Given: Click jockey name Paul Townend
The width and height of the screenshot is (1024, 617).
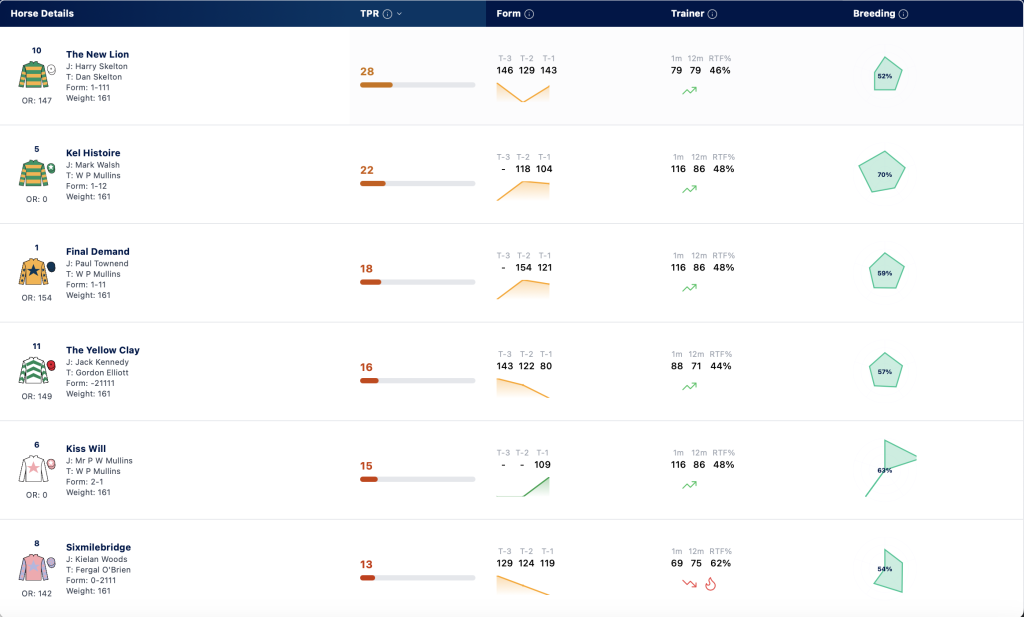Looking at the screenshot, I should coord(101,264).
